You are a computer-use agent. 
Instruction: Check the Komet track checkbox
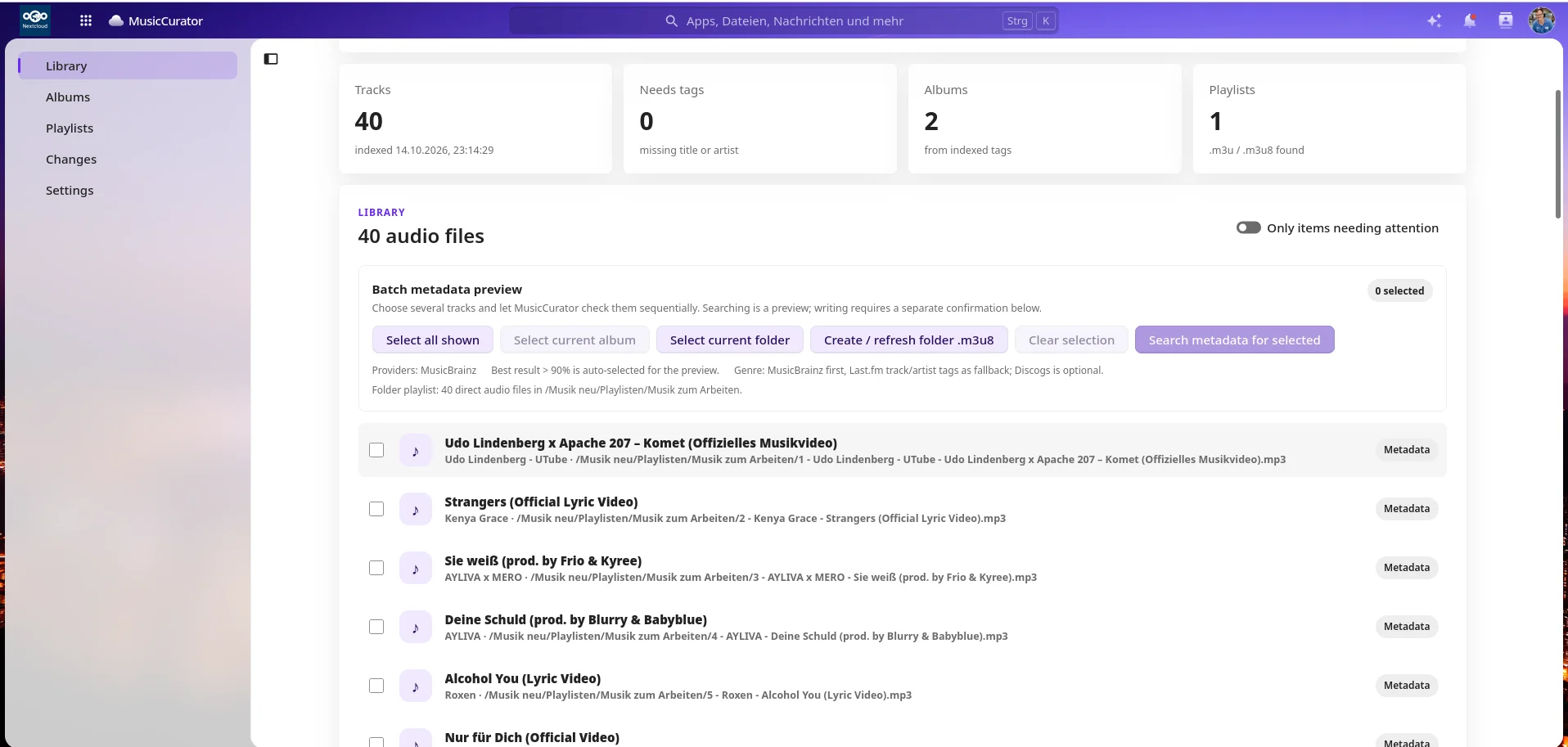pos(376,450)
